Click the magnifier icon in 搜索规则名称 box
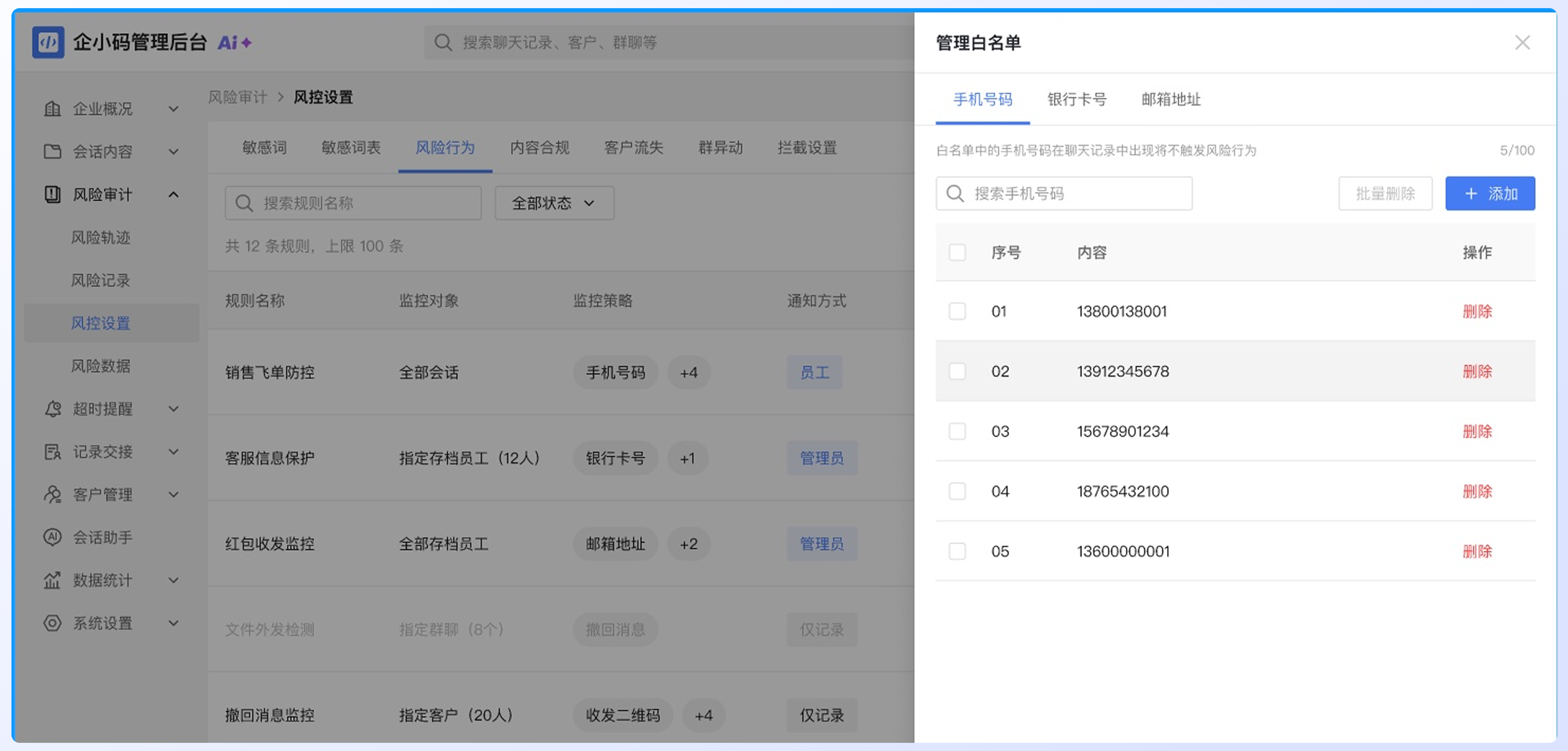The height and width of the screenshot is (751, 1568). point(244,203)
